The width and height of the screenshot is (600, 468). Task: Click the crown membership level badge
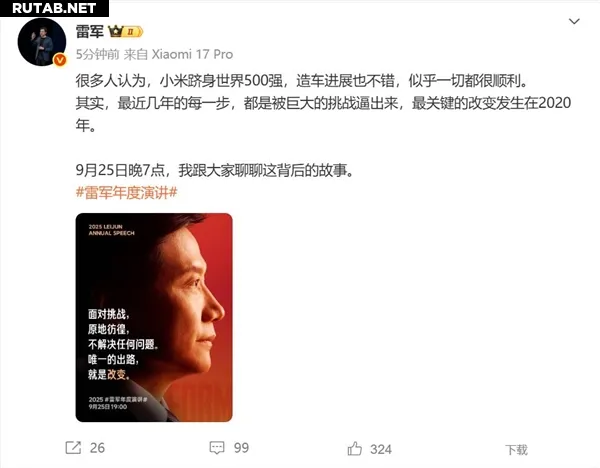[x=126, y=31]
